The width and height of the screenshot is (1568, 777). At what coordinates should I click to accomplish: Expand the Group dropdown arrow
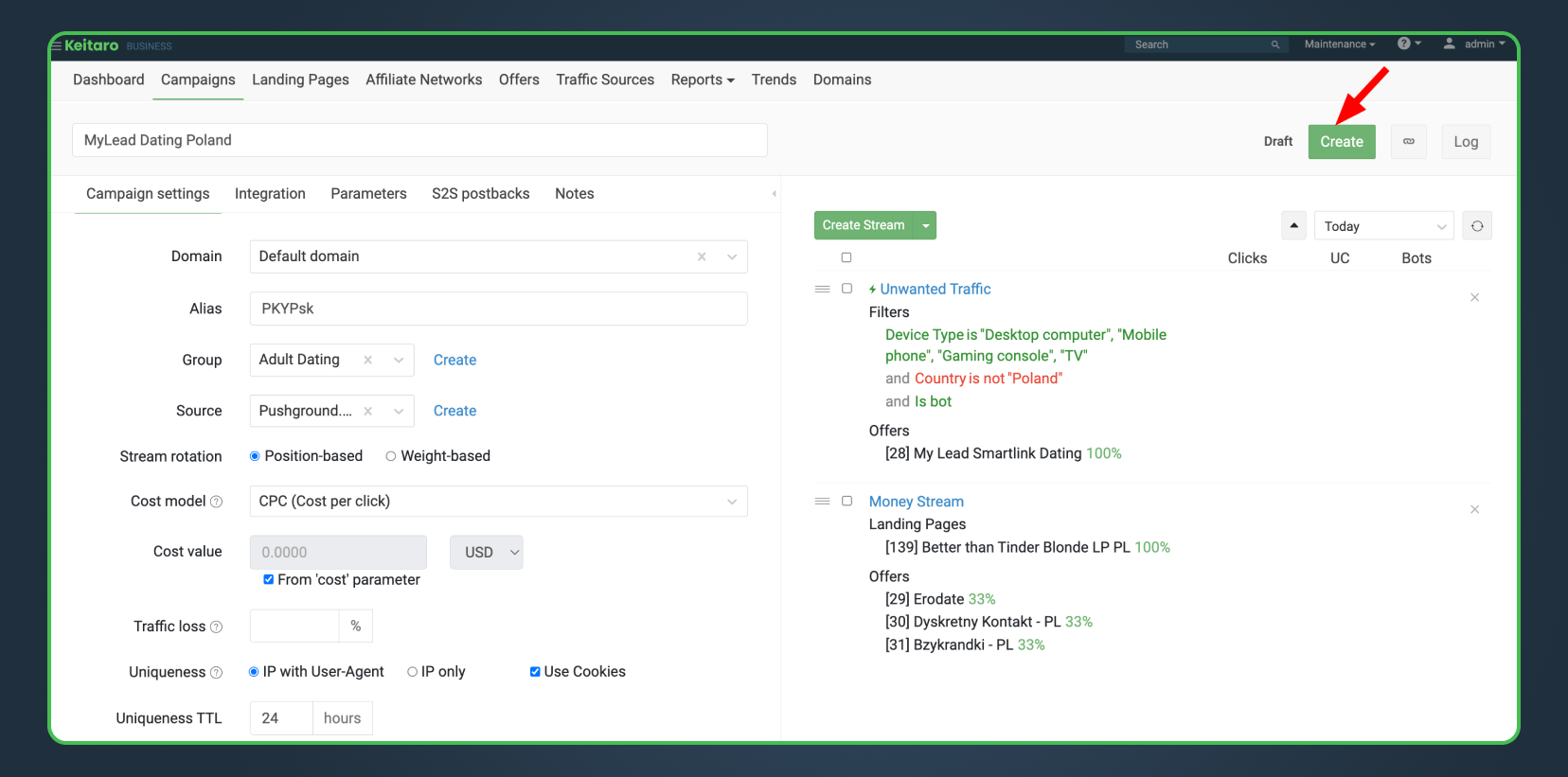coord(399,360)
